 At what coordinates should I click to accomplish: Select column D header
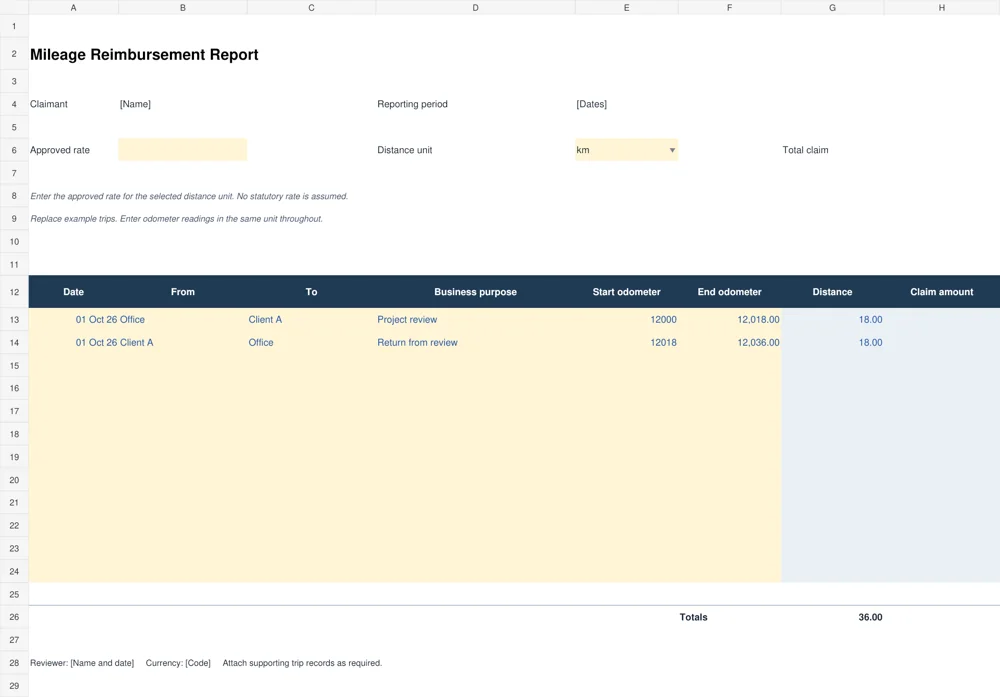[x=475, y=8]
